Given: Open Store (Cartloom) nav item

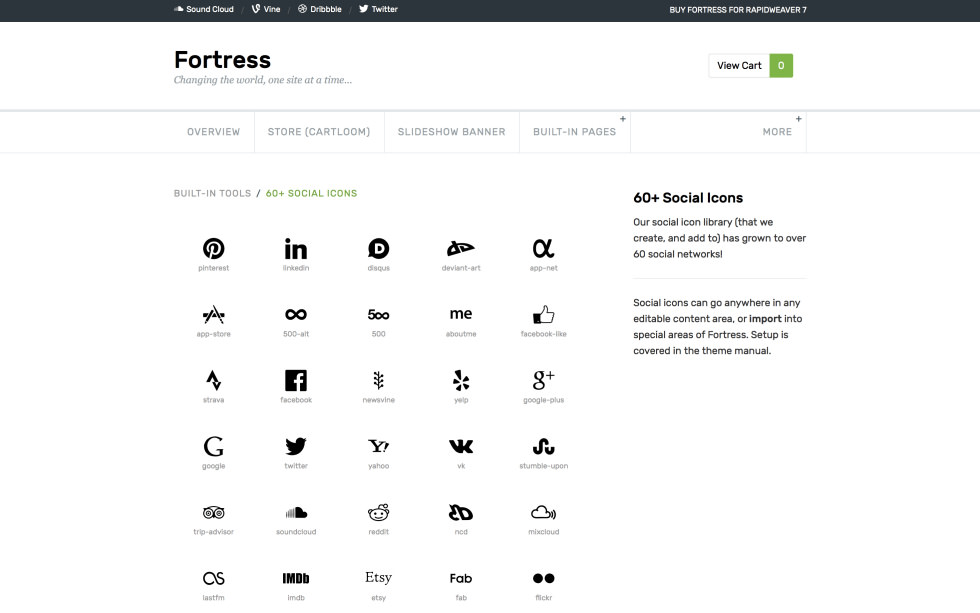Looking at the screenshot, I should pos(319,132).
